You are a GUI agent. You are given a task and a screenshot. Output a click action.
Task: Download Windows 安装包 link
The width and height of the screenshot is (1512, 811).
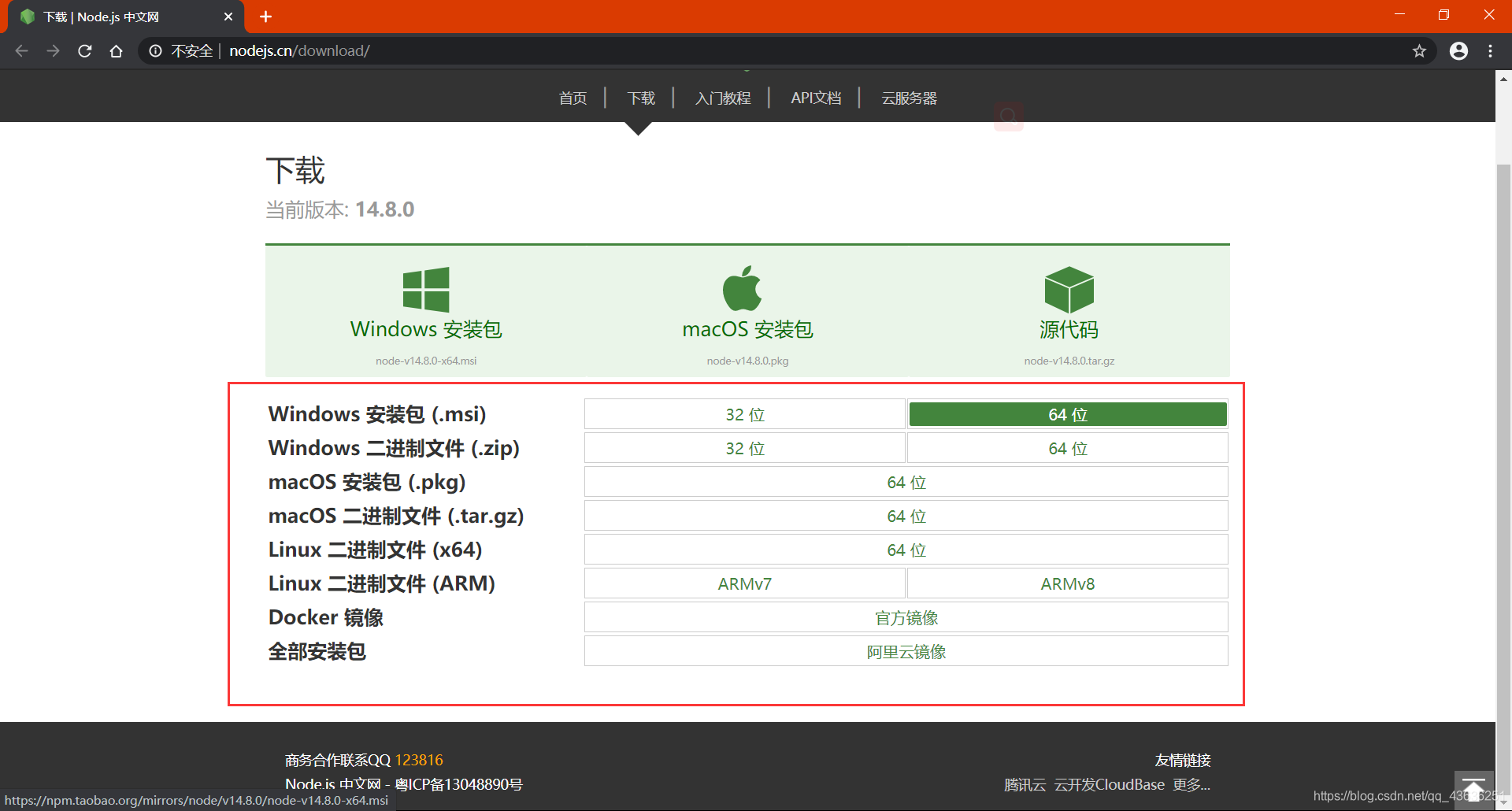[x=426, y=329]
